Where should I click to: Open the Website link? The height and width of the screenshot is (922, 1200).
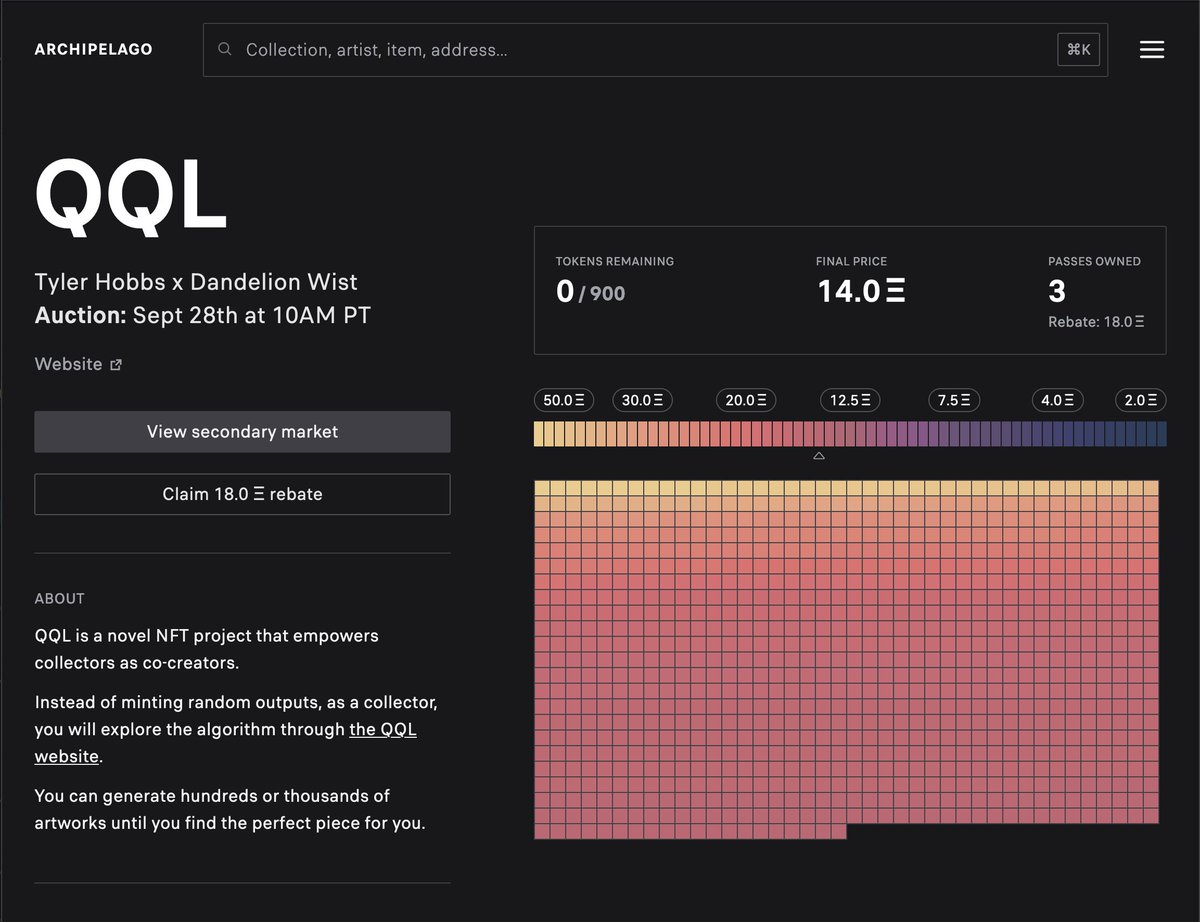[68, 364]
